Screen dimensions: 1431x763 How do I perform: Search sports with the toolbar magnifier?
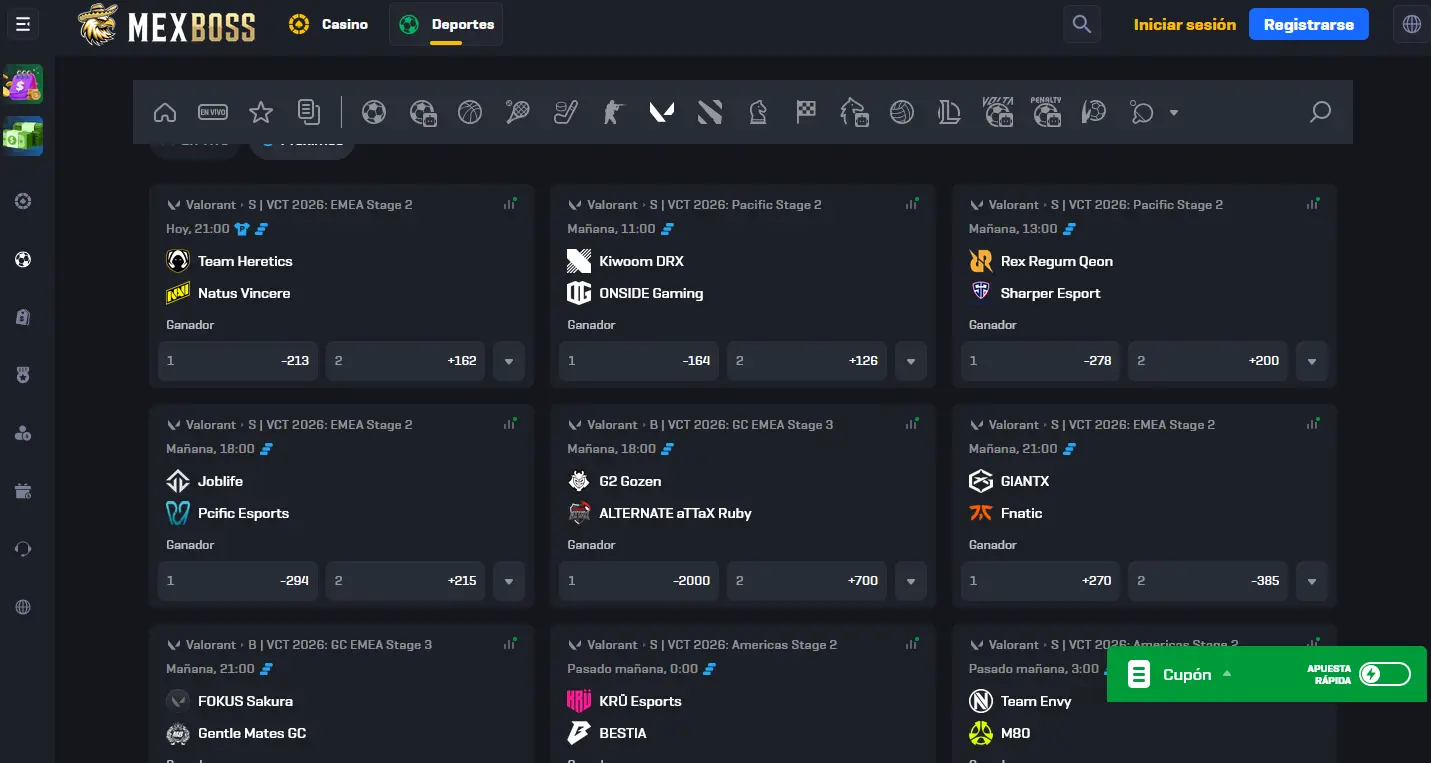(1320, 112)
